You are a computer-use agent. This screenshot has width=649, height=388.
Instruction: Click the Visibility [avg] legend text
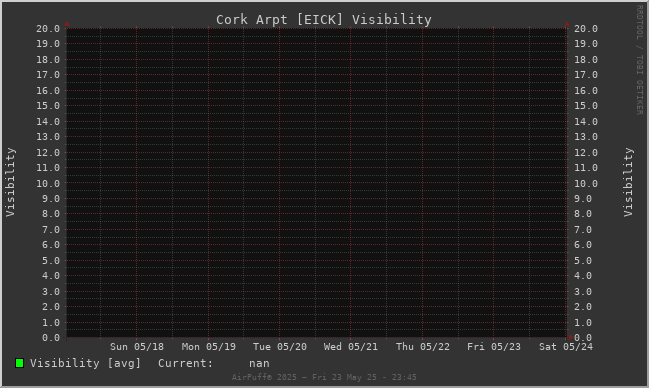pyautogui.click(x=85, y=363)
